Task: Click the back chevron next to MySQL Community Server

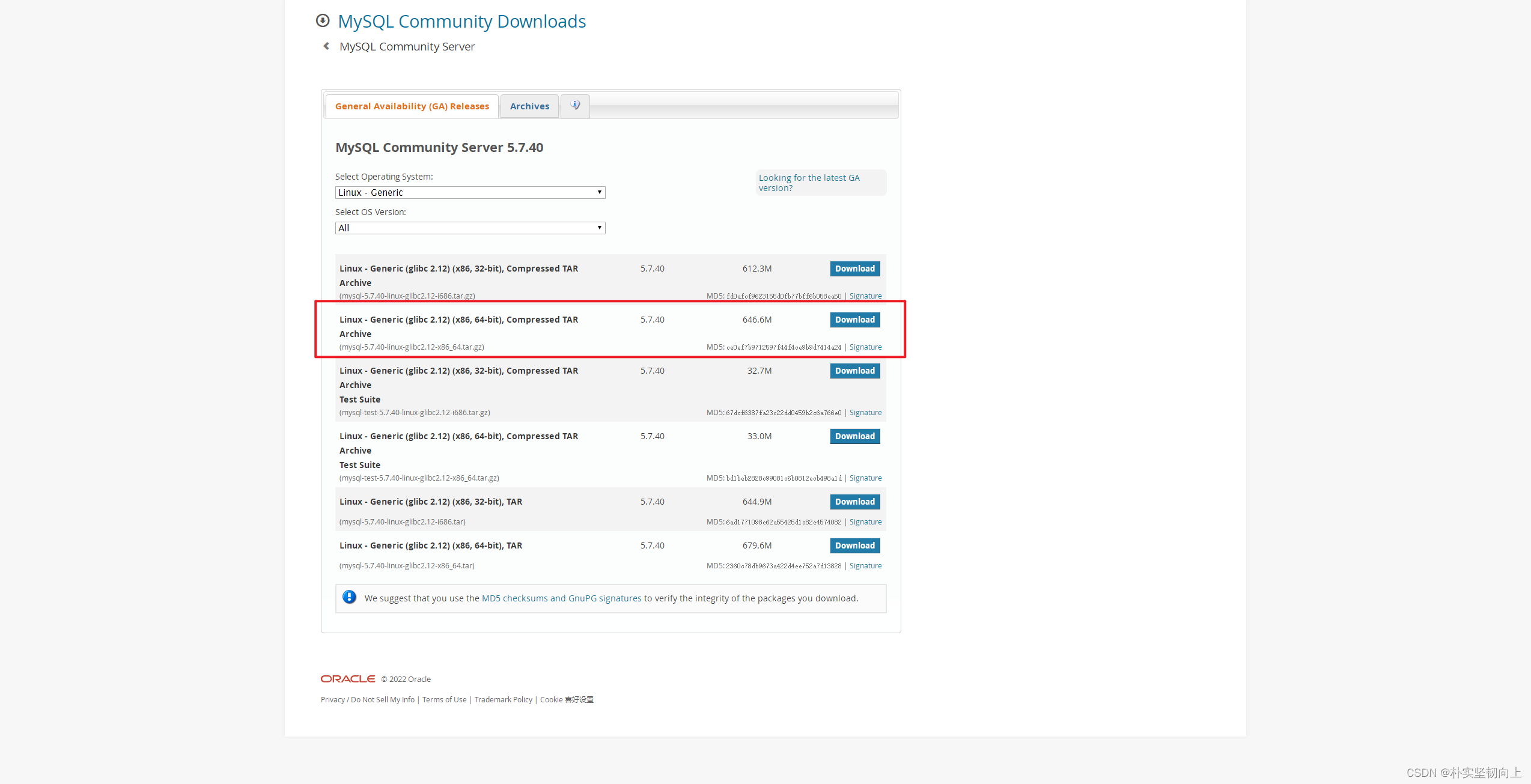Action: (x=326, y=45)
